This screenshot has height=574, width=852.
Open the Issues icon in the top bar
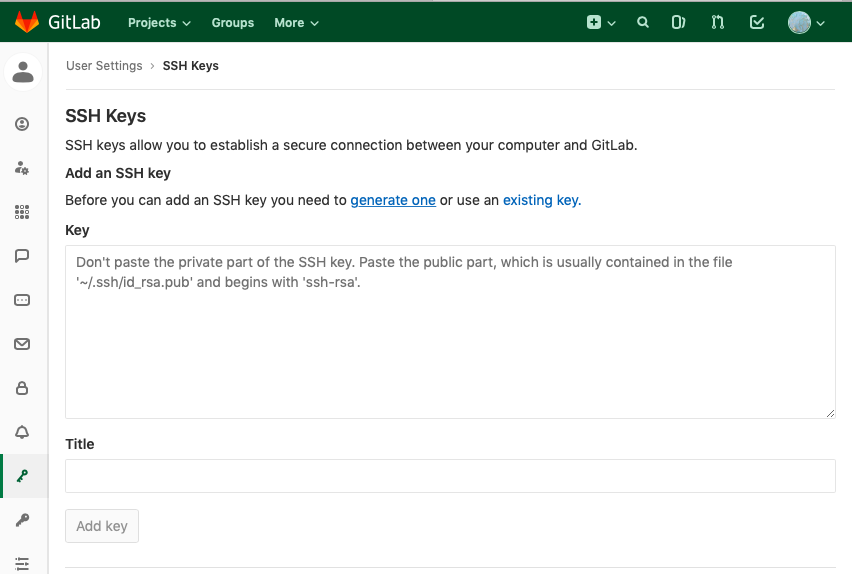pos(678,22)
